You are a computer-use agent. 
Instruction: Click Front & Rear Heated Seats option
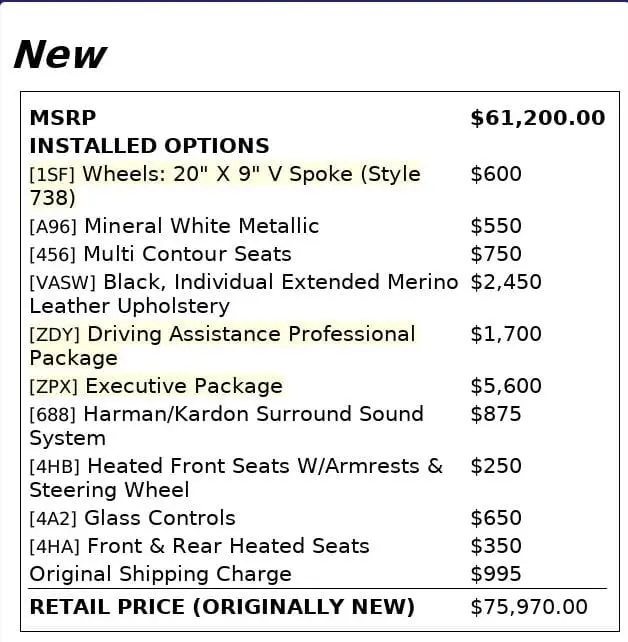pos(199,546)
